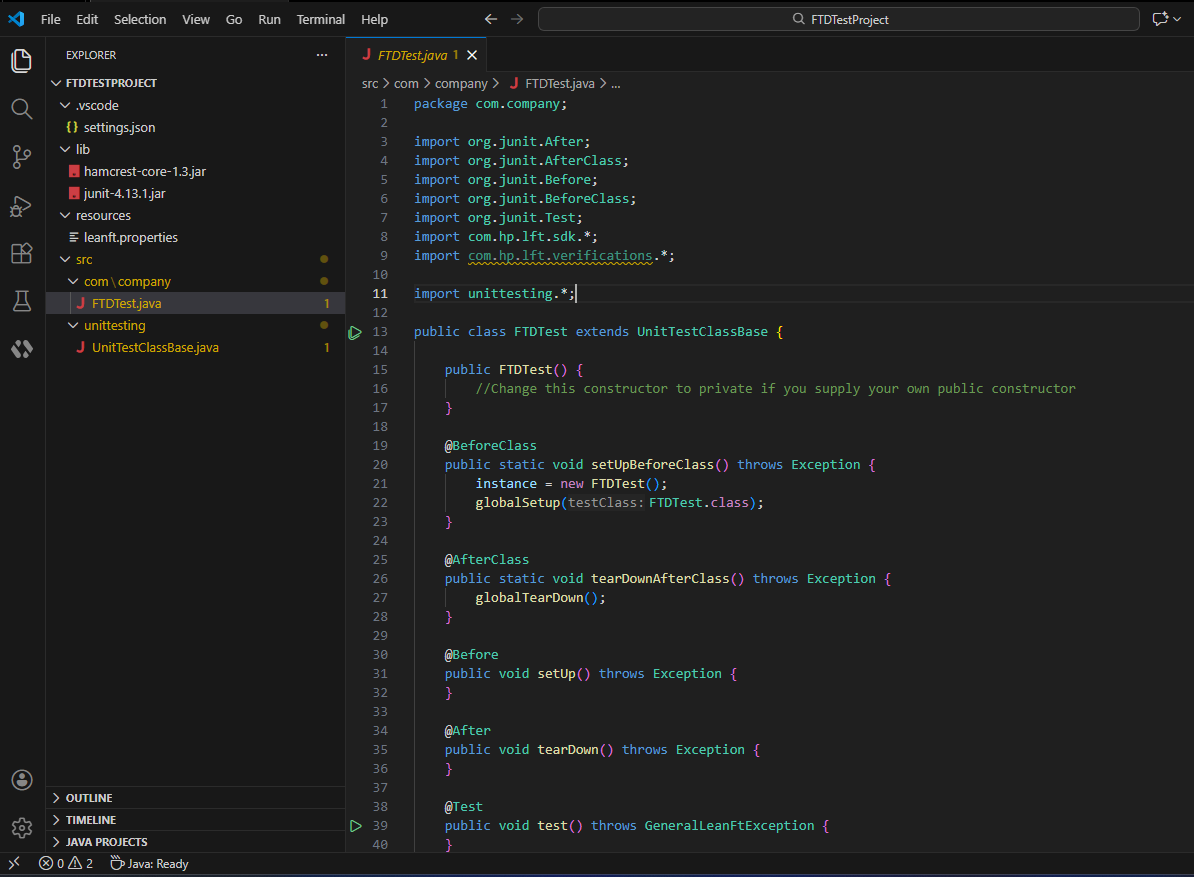Open the Manage gear settings icon
This screenshot has height=877, width=1194.
22,827
